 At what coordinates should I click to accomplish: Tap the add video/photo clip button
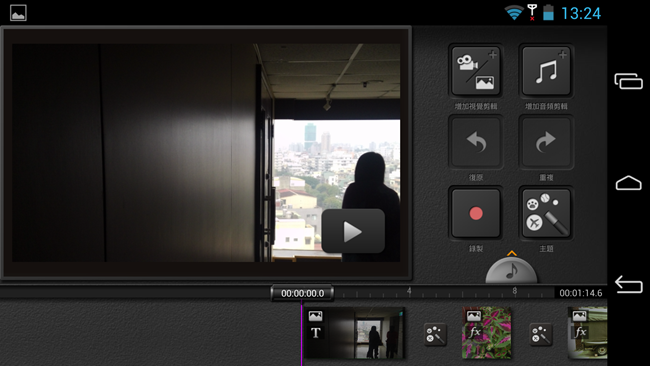click(475, 71)
